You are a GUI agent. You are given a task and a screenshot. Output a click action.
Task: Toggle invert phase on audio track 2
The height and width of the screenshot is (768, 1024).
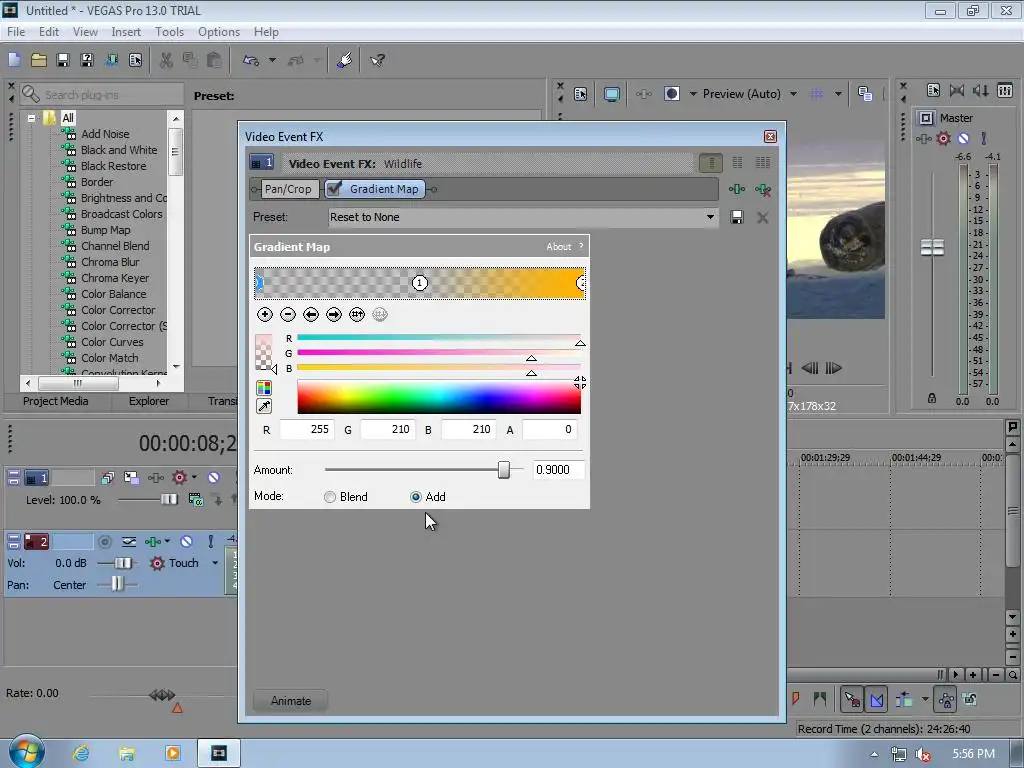[129, 541]
